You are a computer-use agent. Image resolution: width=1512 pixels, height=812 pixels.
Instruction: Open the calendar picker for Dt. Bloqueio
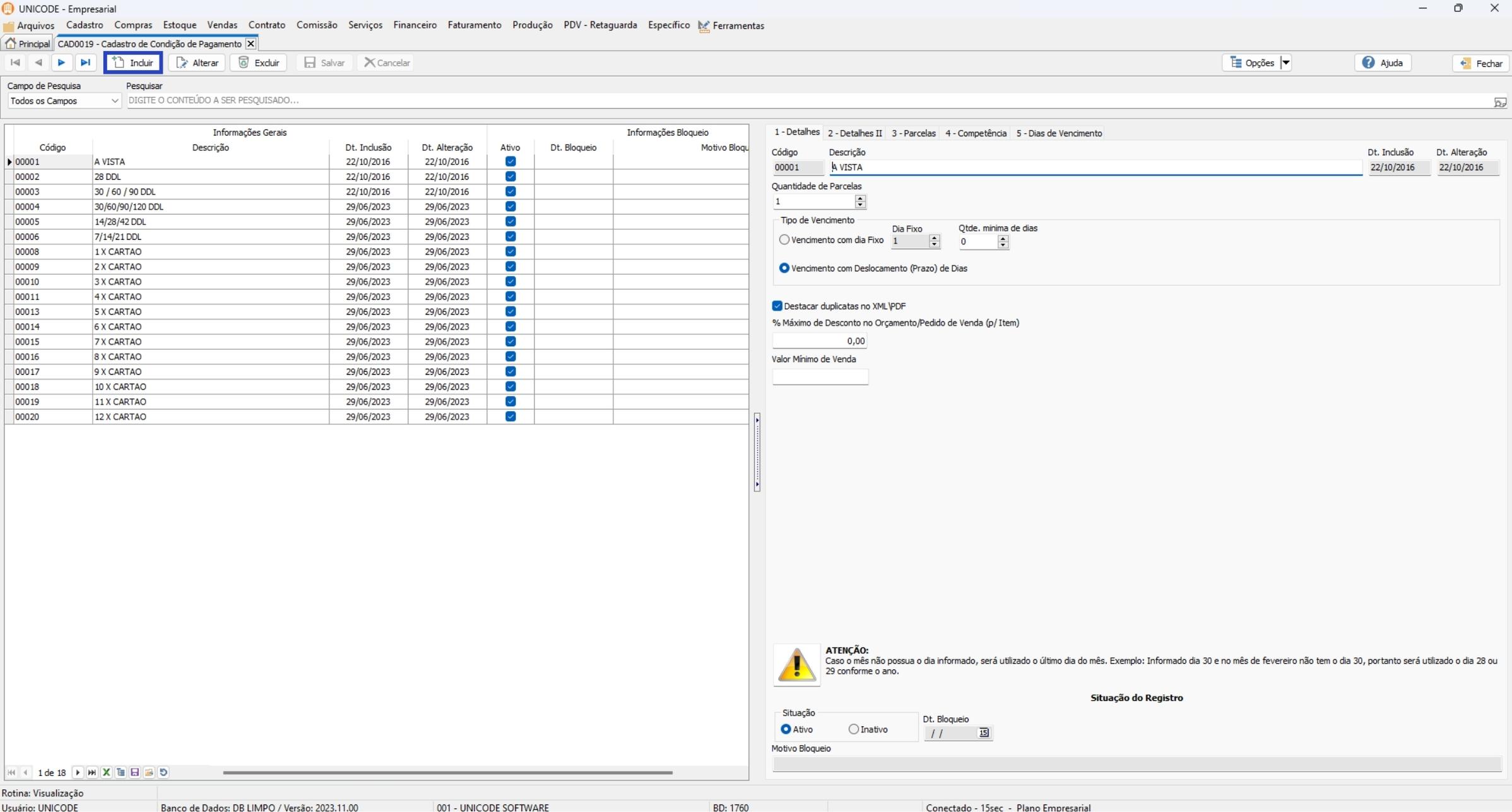coord(983,733)
